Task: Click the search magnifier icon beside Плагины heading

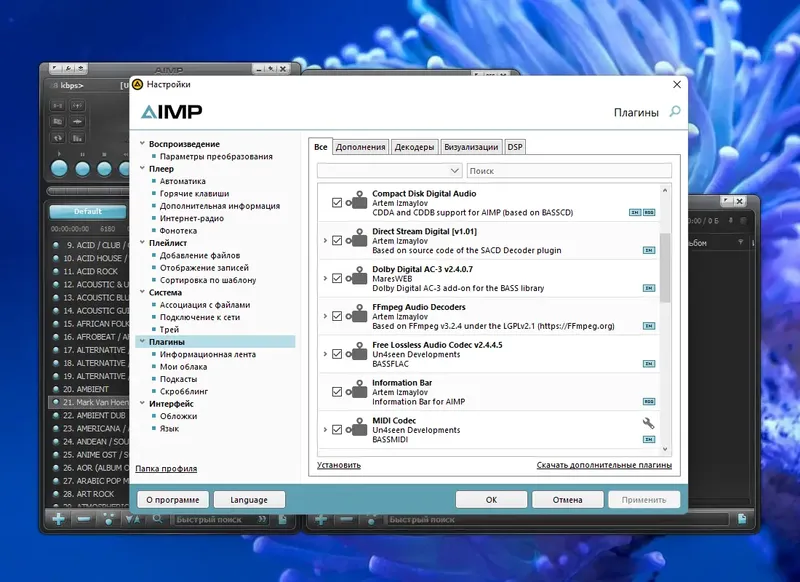Action: click(x=675, y=111)
